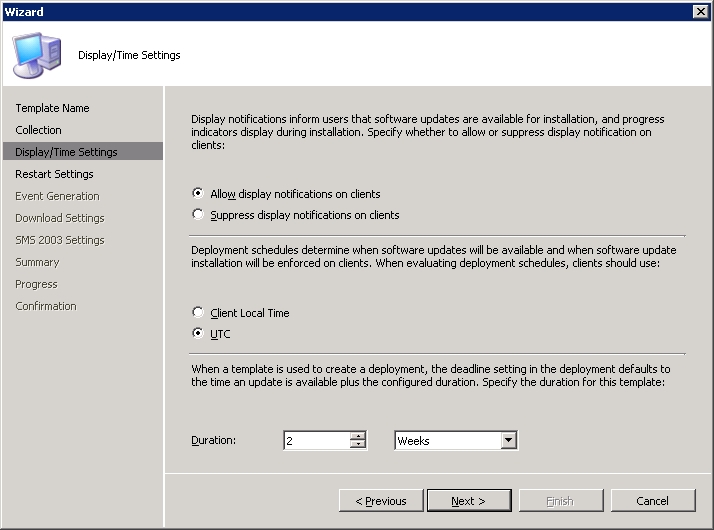Click the Download Settings step
Image resolution: width=714 pixels, height=530 pixels.
point(60,218)
